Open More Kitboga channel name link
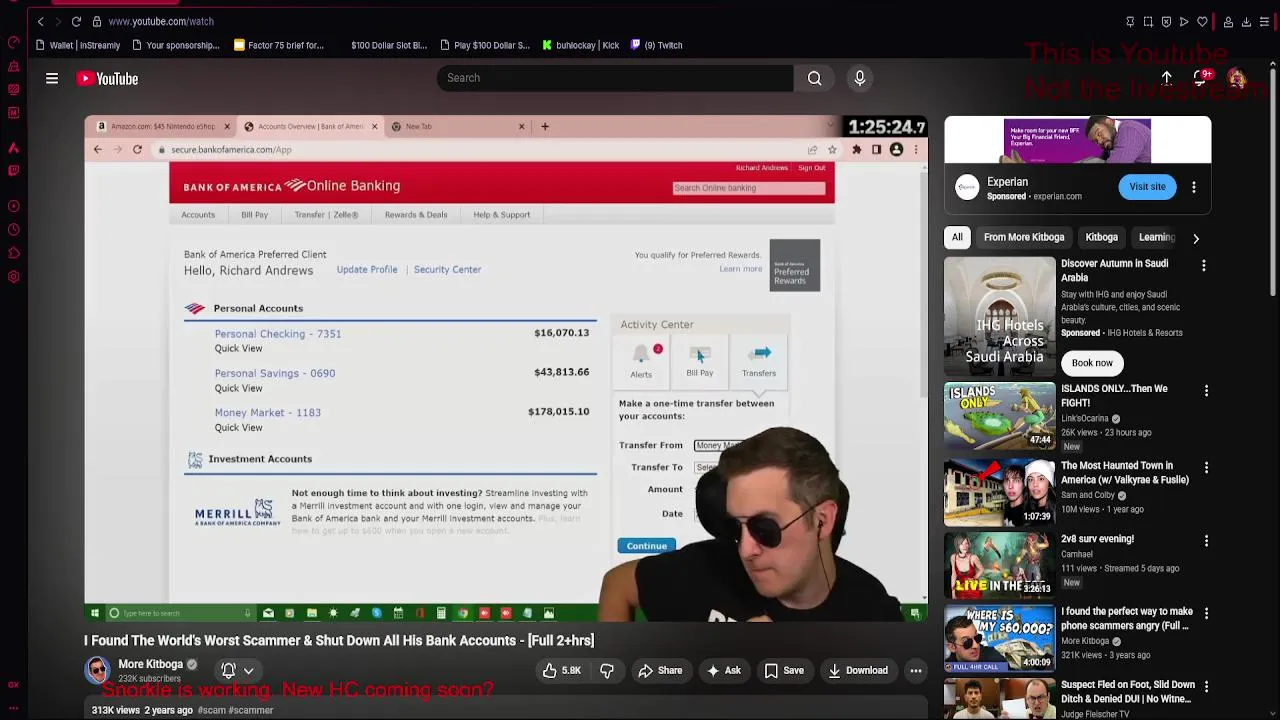This screenshot has height=720, width=1280. pyautogui.click(x=151, y=664)
